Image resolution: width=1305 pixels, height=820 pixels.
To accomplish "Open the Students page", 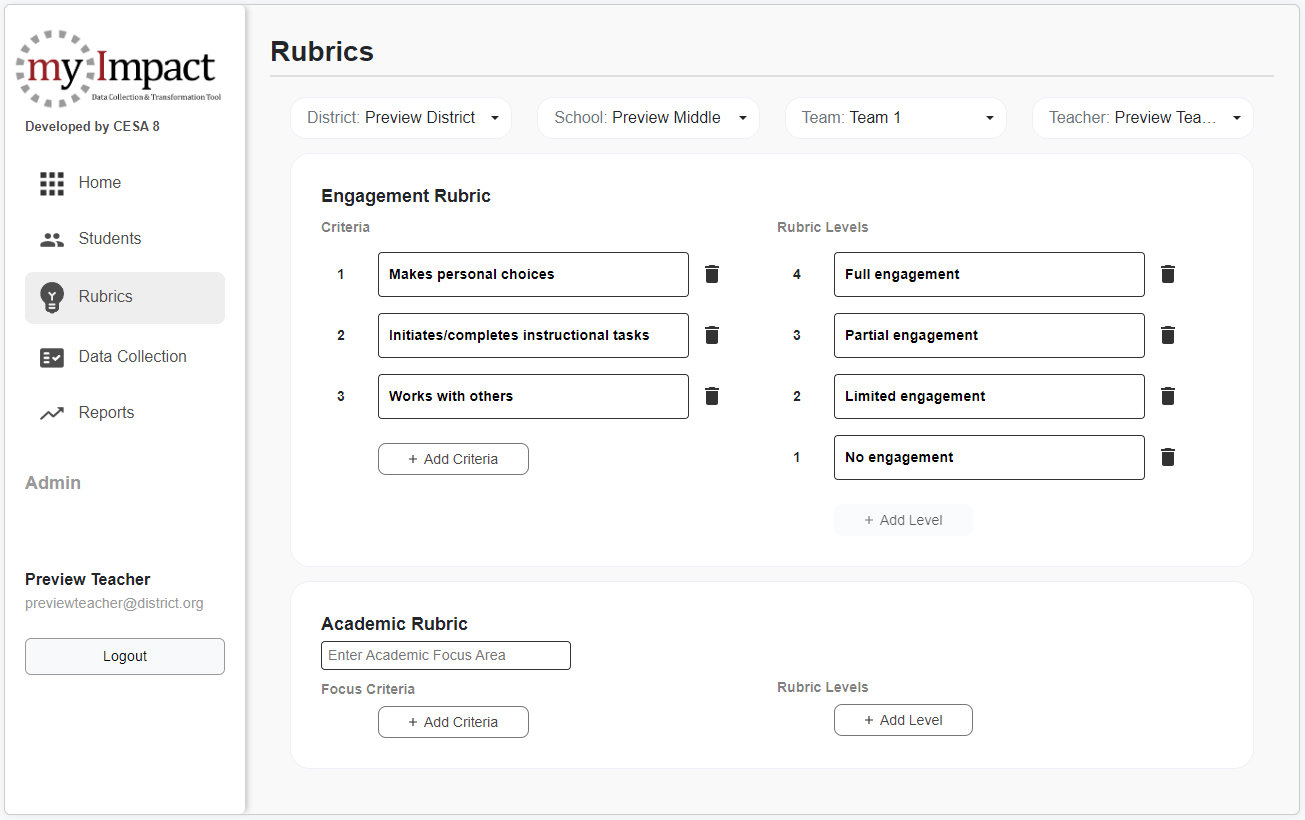I will (x=125, y=239).
